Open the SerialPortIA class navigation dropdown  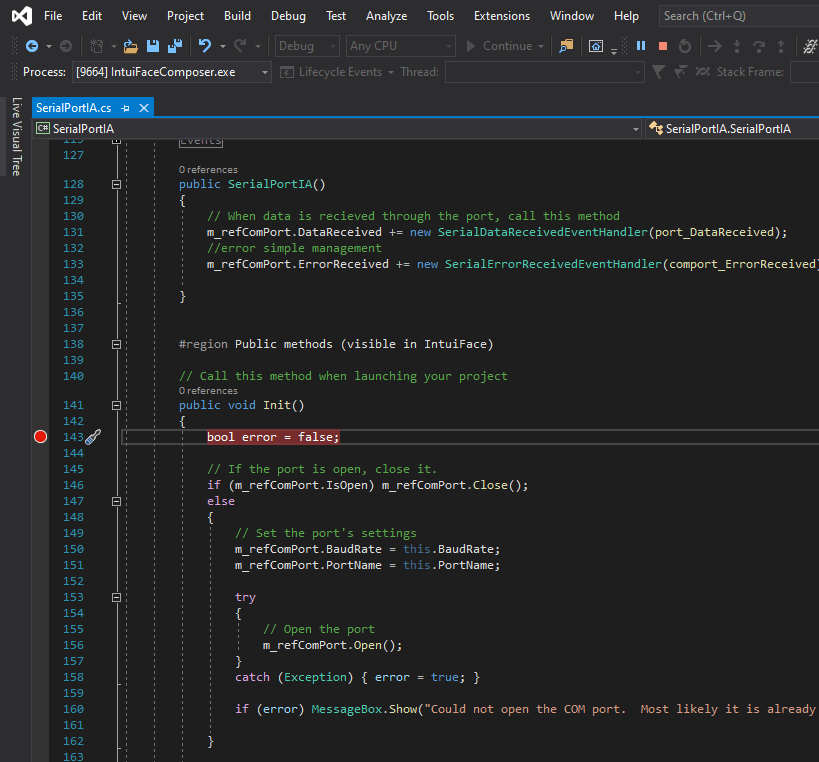(635, 129)
